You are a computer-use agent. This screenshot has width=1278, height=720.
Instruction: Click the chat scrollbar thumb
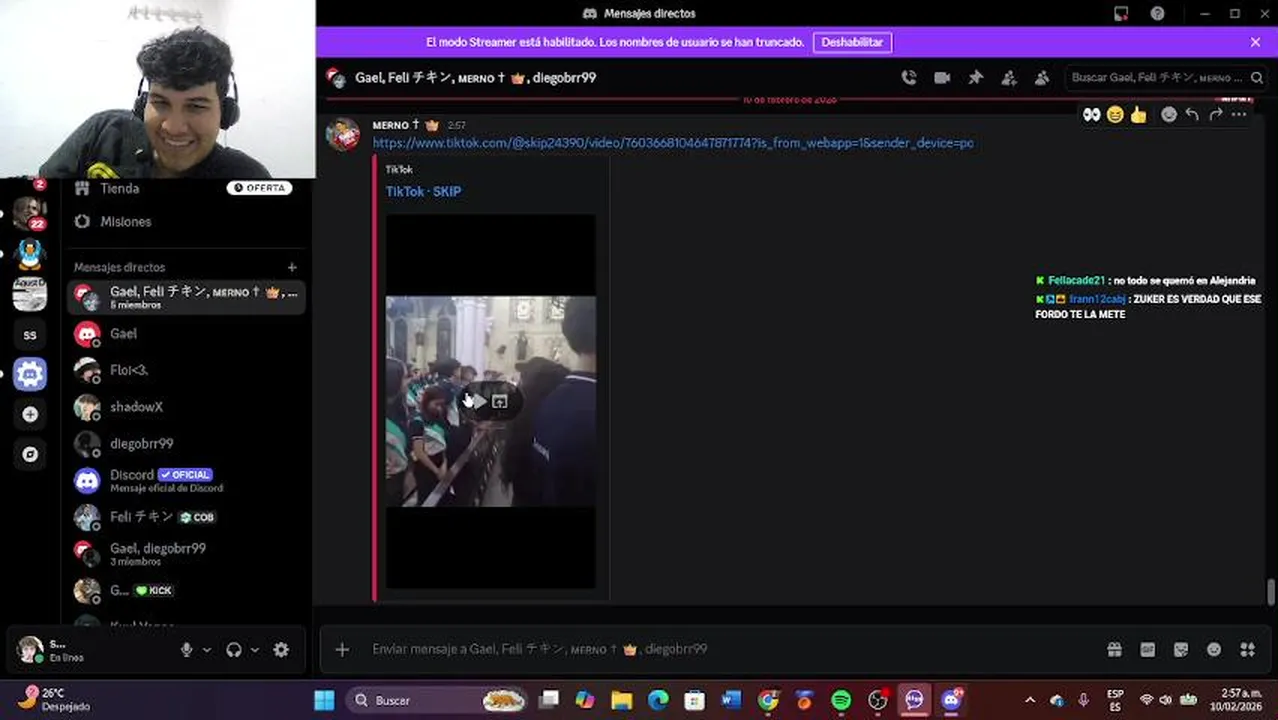coord(1271,592)
